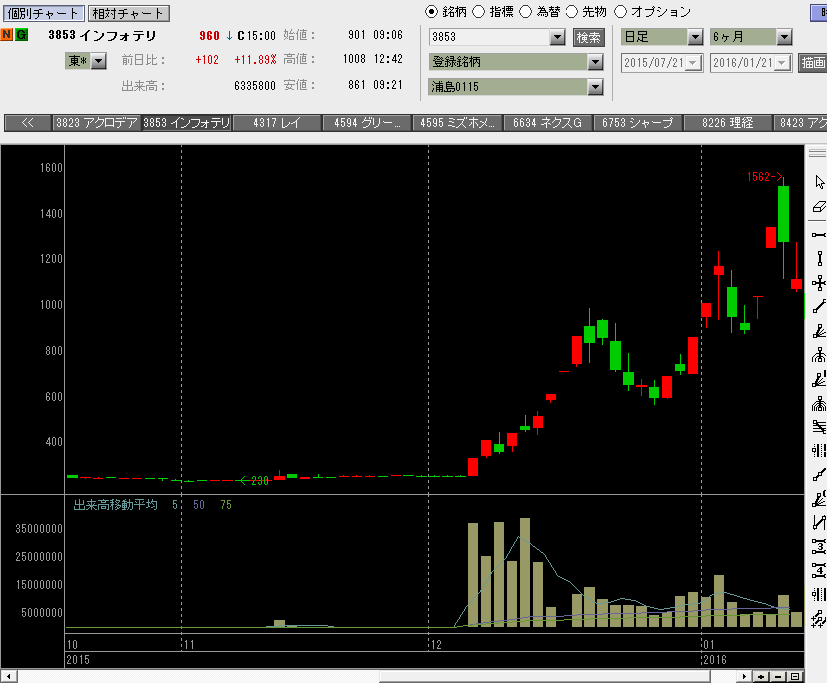The width and height of the screenshot is (827, 683).
Task: Open the 日足 timeframe dropdown
Action: point(696,37)
